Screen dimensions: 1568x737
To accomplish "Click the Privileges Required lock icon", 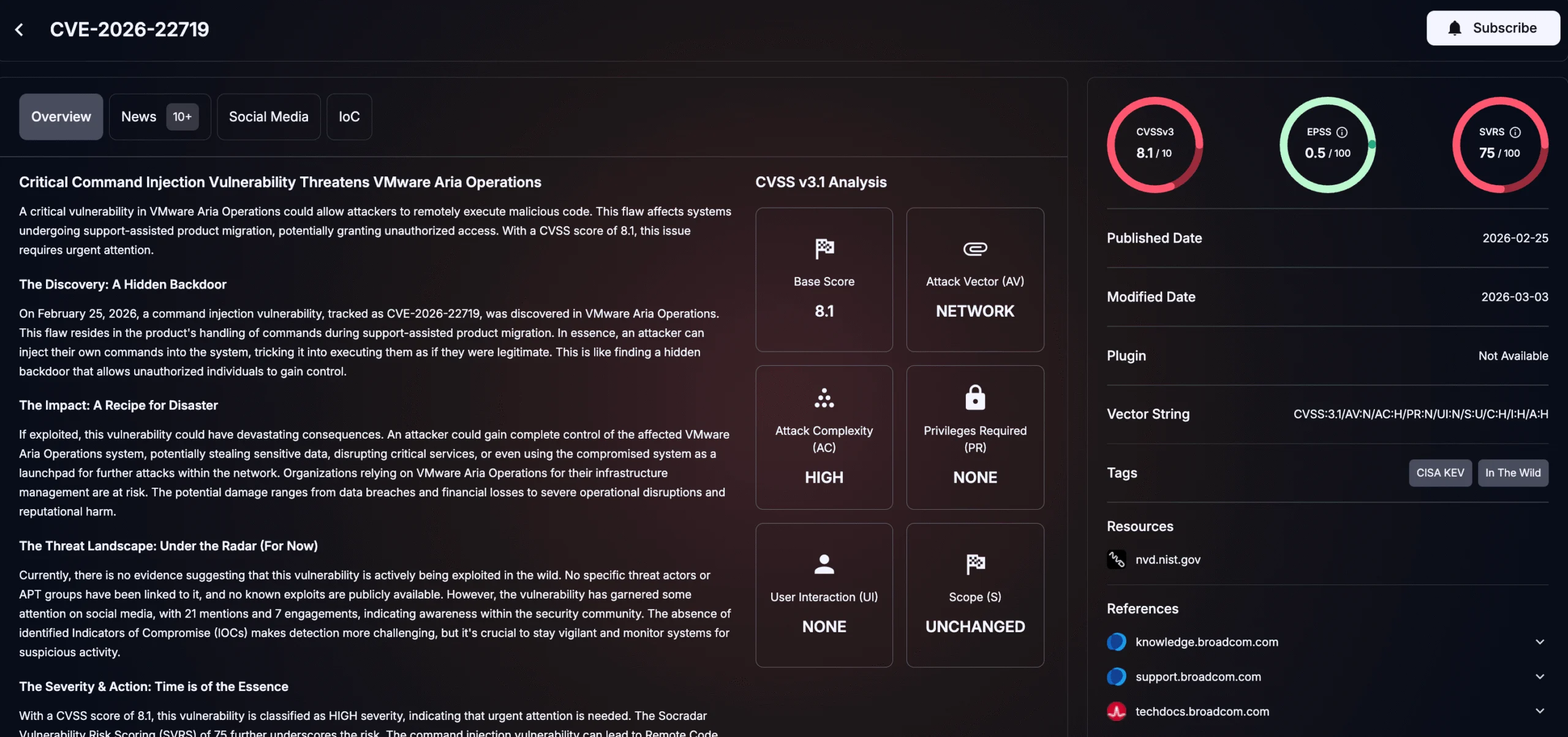I will click(x=974, y=398).
